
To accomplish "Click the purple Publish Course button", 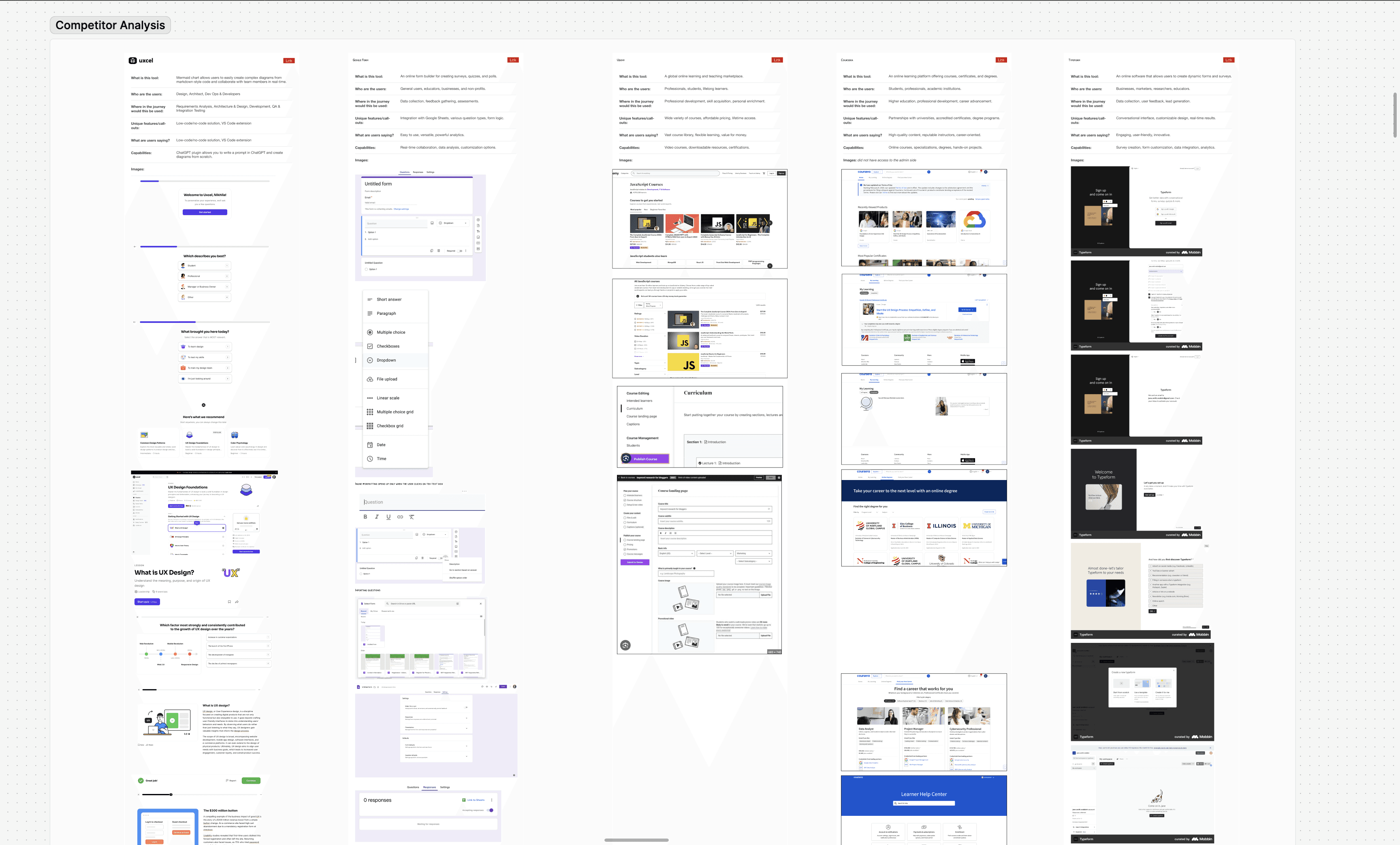I will [645, 459].
